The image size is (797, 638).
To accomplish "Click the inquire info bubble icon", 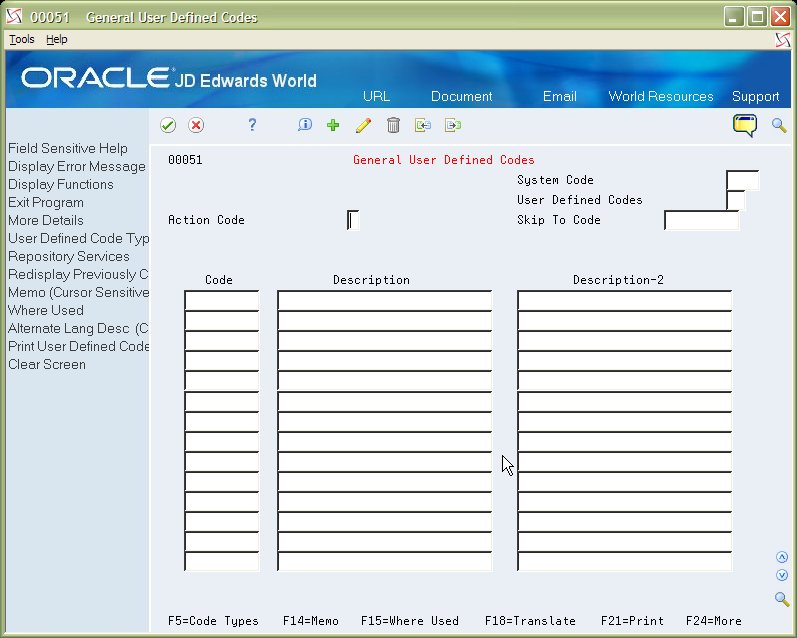I will click(x=304, y=125).
